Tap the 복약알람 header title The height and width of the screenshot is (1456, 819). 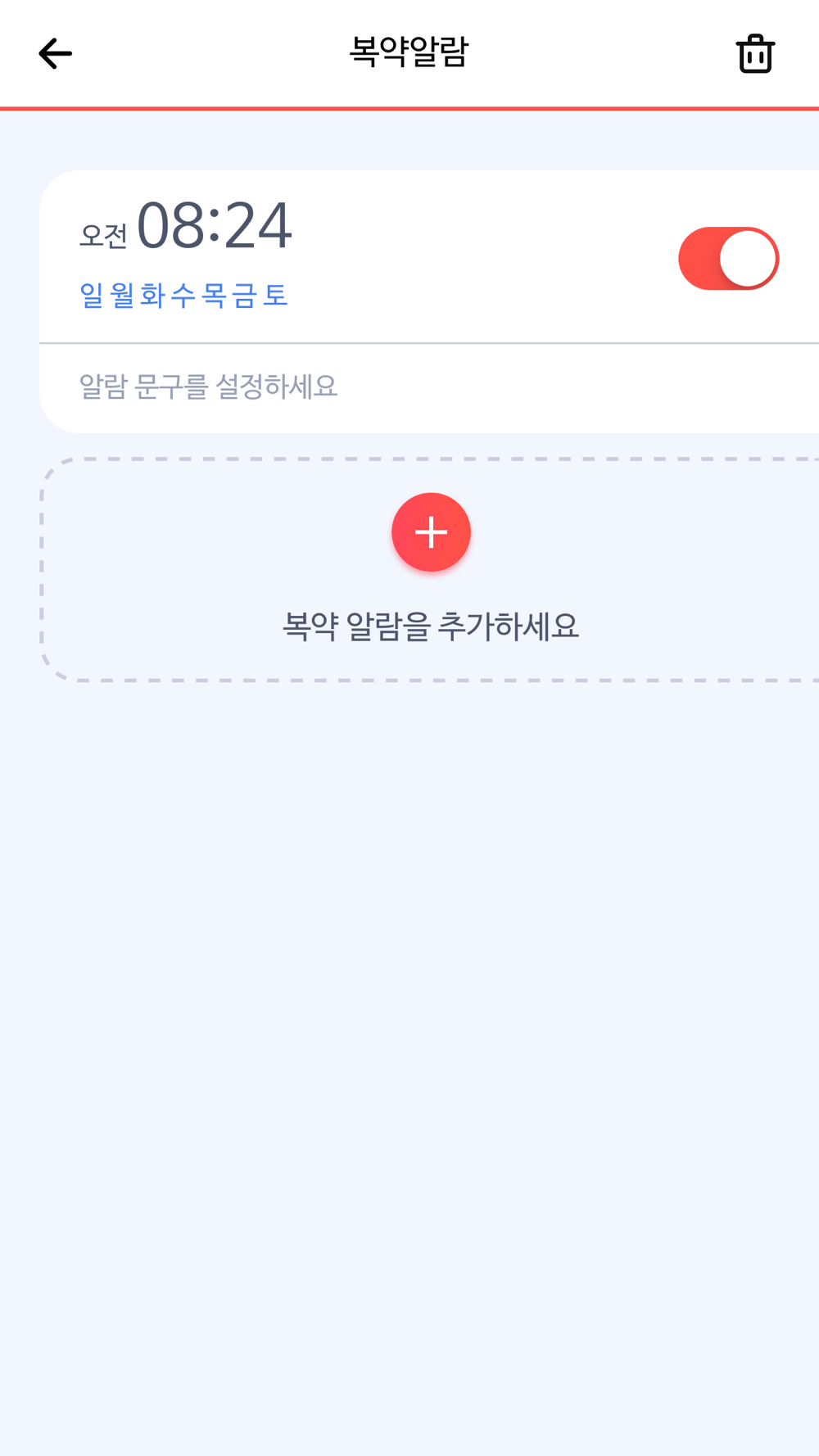click(409, 52)
